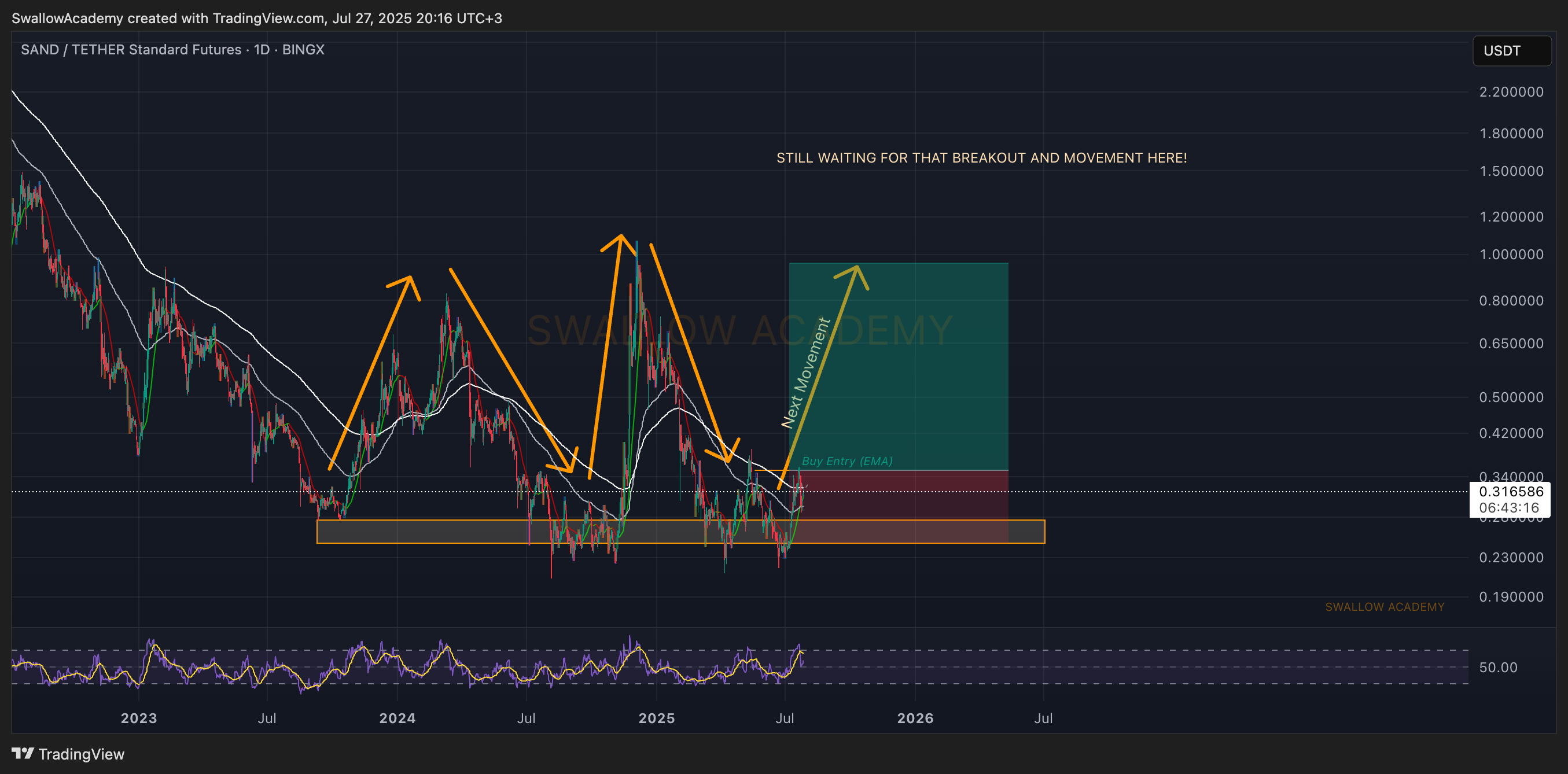The width and height of the screenshot is (1568, 774).
Task: Click the 1.200000 price axis label
Action: (x=1511, y=216)
